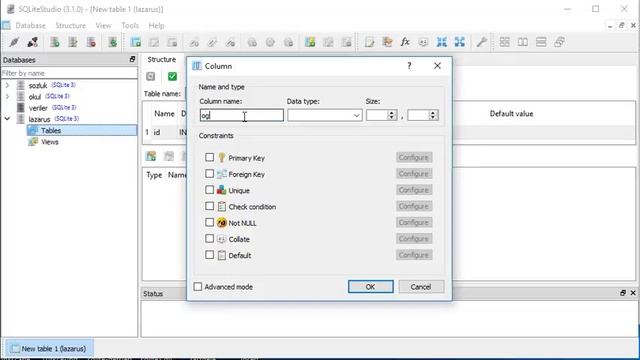Image resolution: width=640 pixels, height=360 pixels.
Task: Open the Database menu
Action: [x=31, y=25]
